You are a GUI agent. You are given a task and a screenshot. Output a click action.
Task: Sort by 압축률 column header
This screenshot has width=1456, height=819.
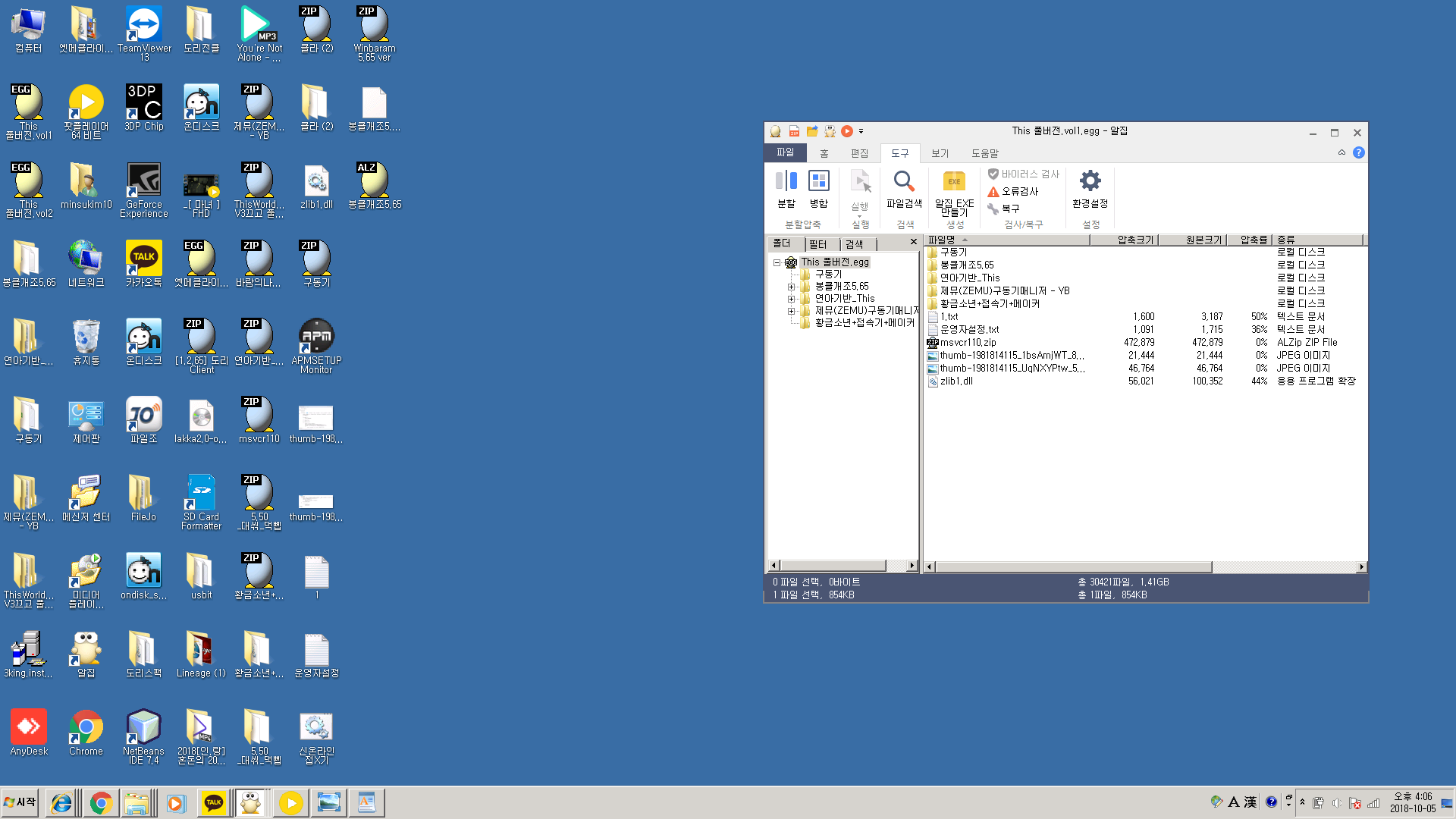tap(1250, 240)
